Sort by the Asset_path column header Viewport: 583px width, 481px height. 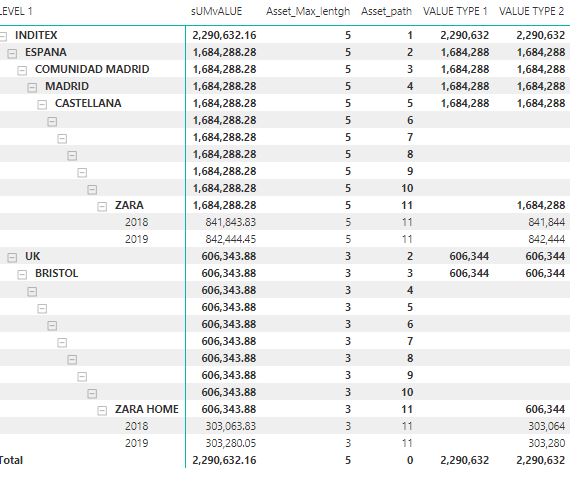pos(386,12)
